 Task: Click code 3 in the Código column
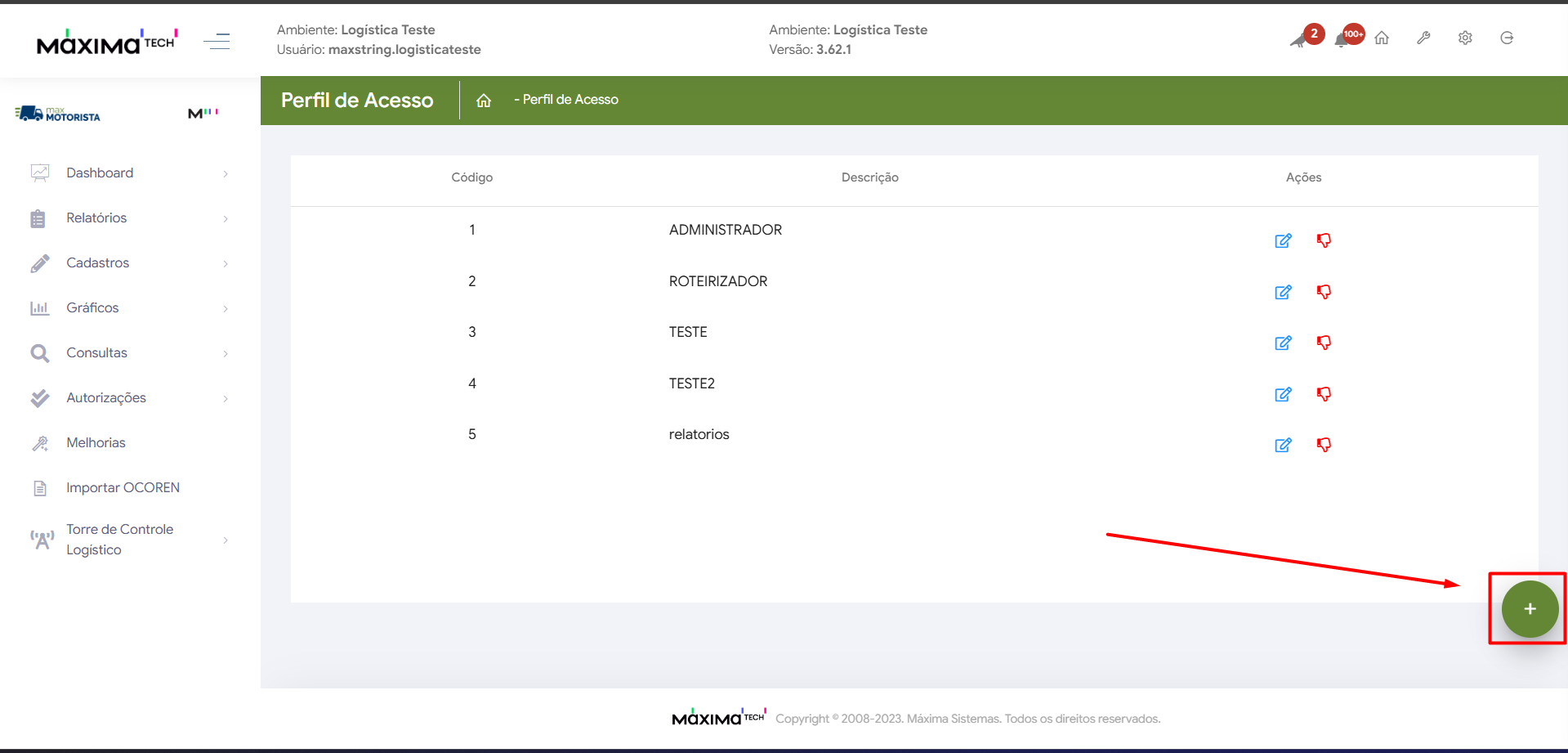point(472,332)
